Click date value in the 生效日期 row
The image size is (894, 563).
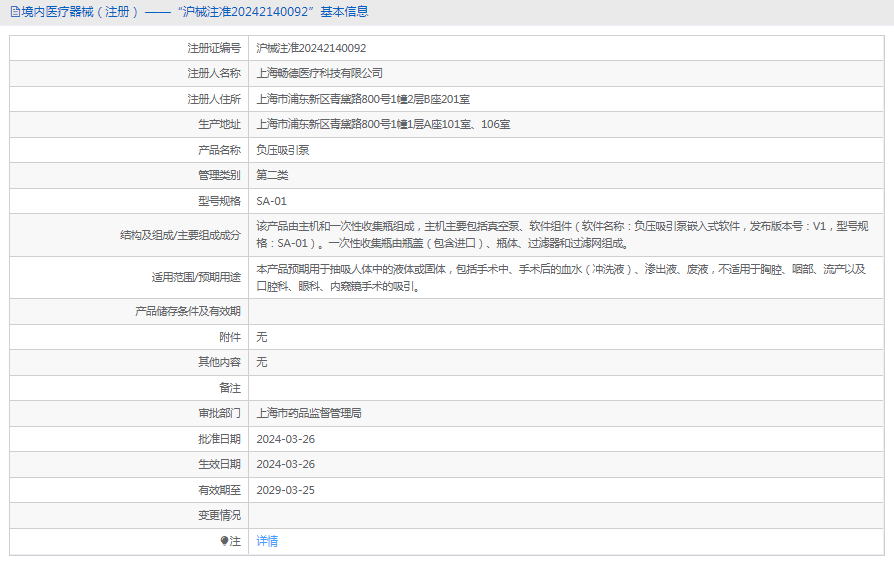click(x=285, y=464)
